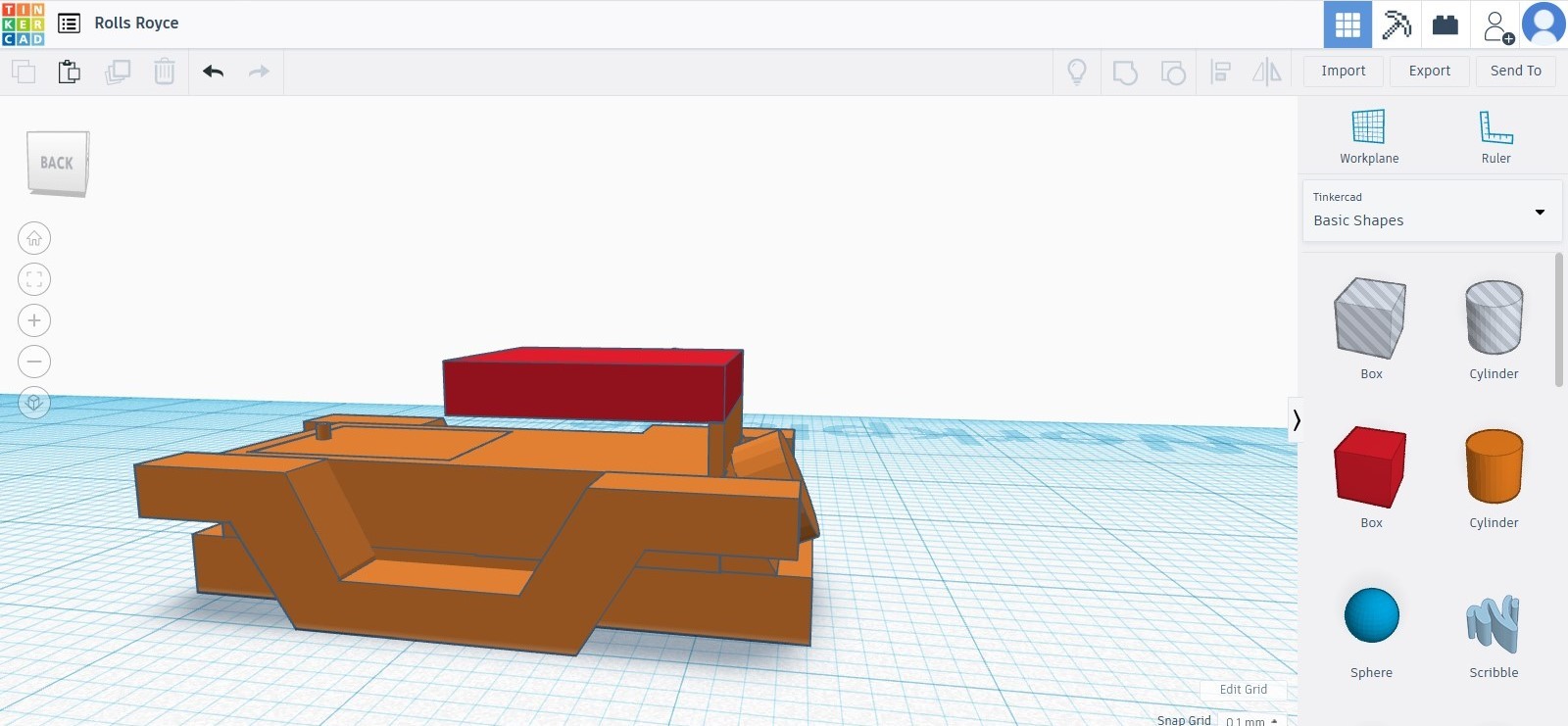Click the Fit all in view icon

click(34, 279)
